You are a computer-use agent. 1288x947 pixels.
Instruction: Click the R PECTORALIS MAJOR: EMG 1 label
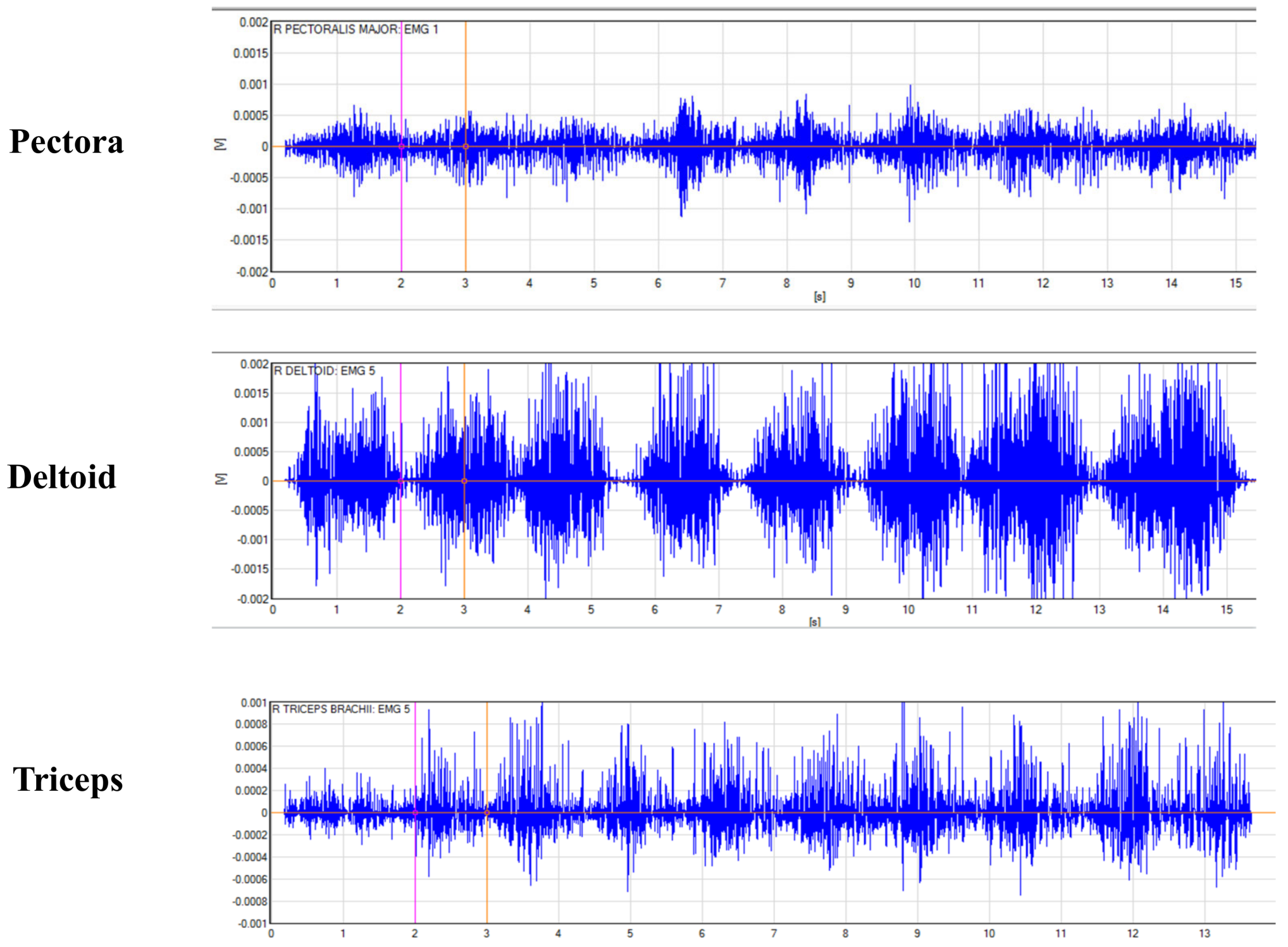[x=355, y=29]
